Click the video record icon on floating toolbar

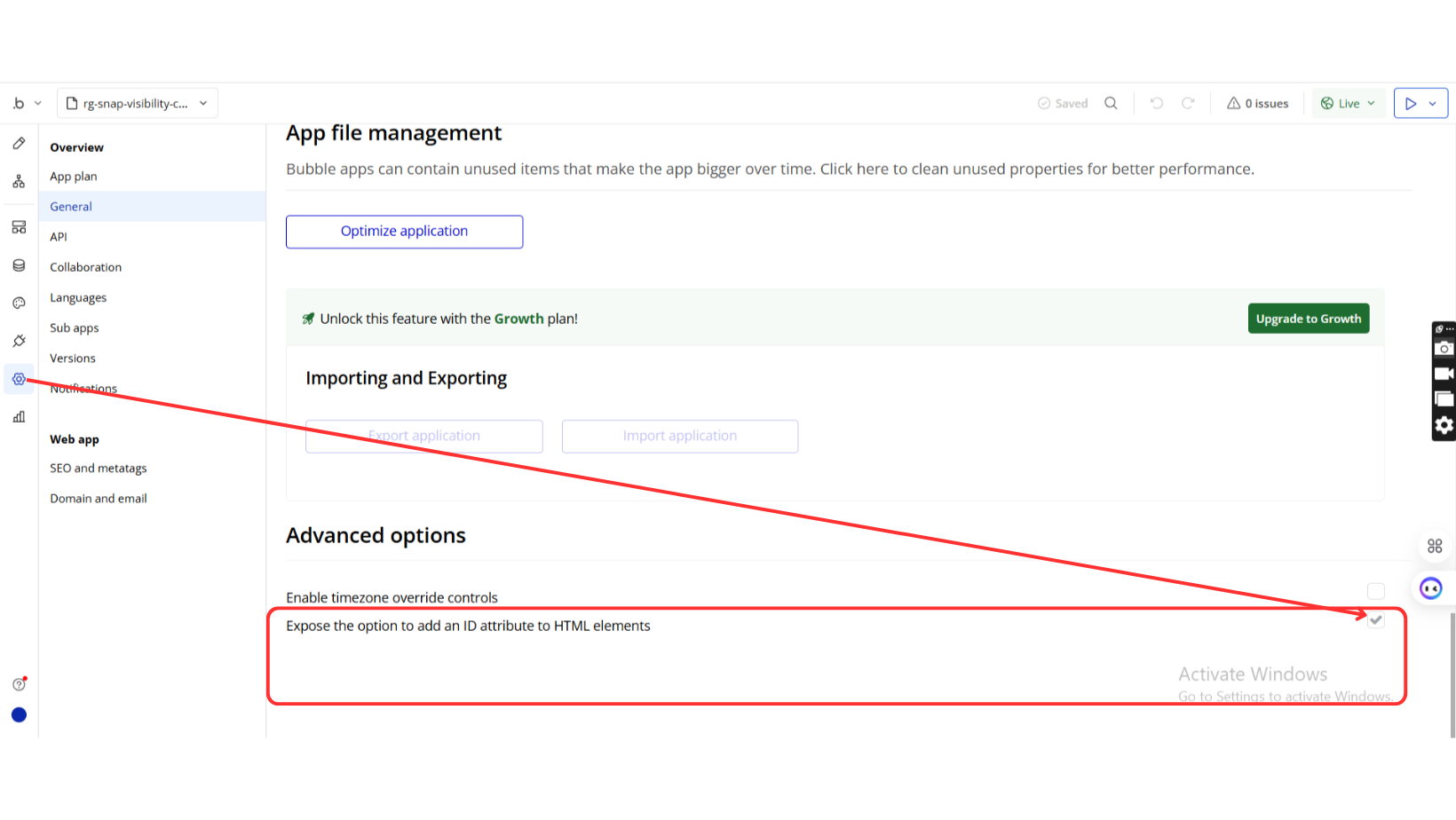[1444, 374]
